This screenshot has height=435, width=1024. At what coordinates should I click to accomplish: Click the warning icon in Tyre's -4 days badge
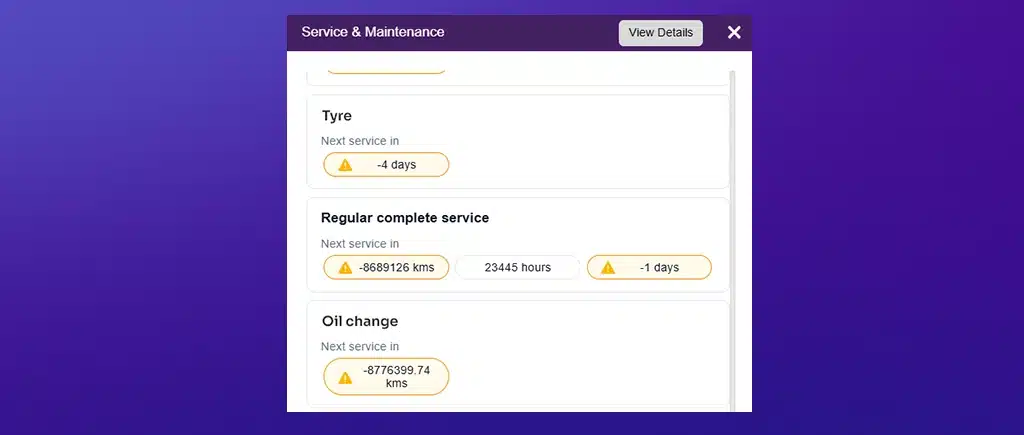pos(345,165)
